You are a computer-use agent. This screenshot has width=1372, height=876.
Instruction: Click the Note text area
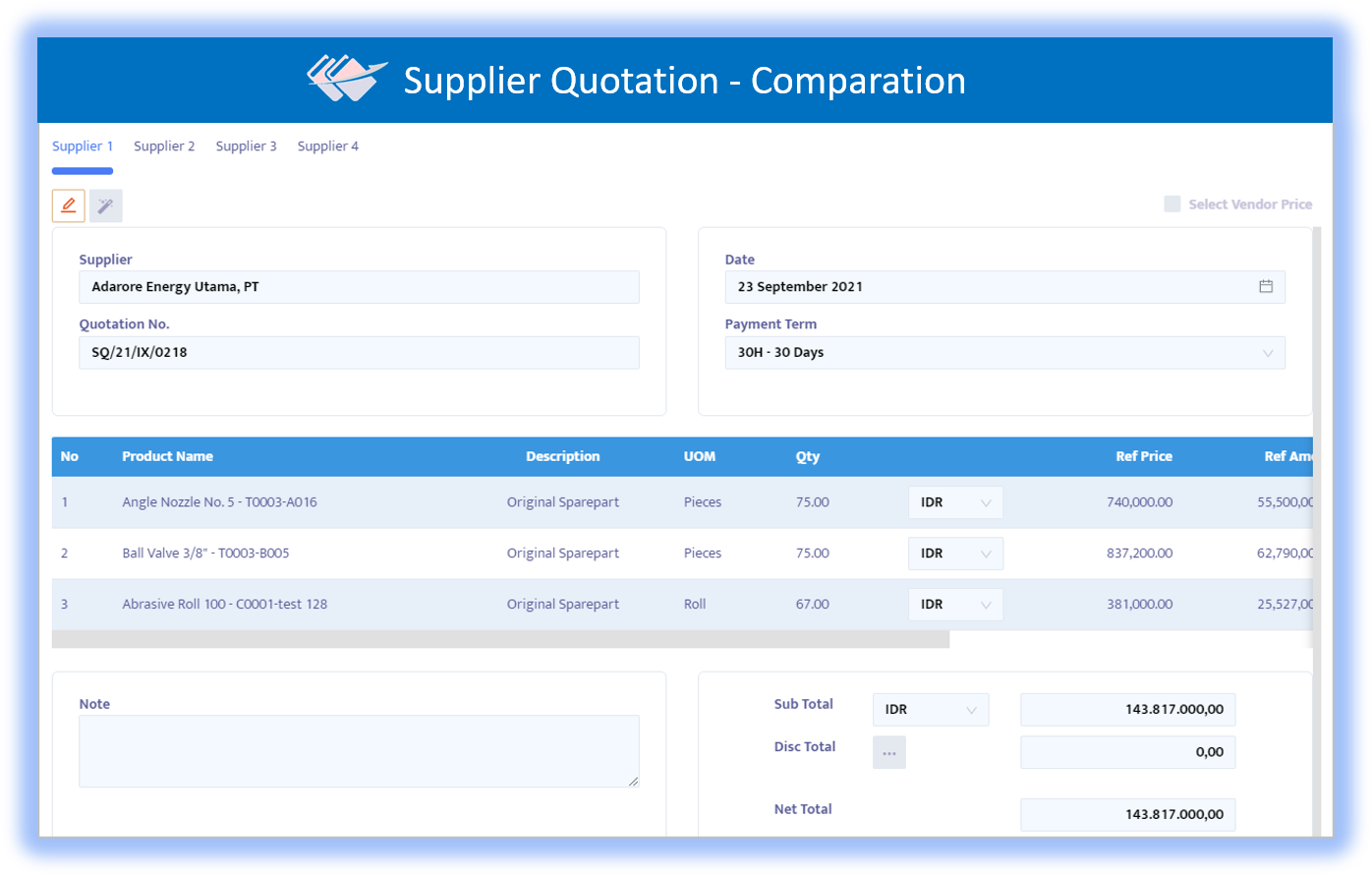[x=359, y=751]
